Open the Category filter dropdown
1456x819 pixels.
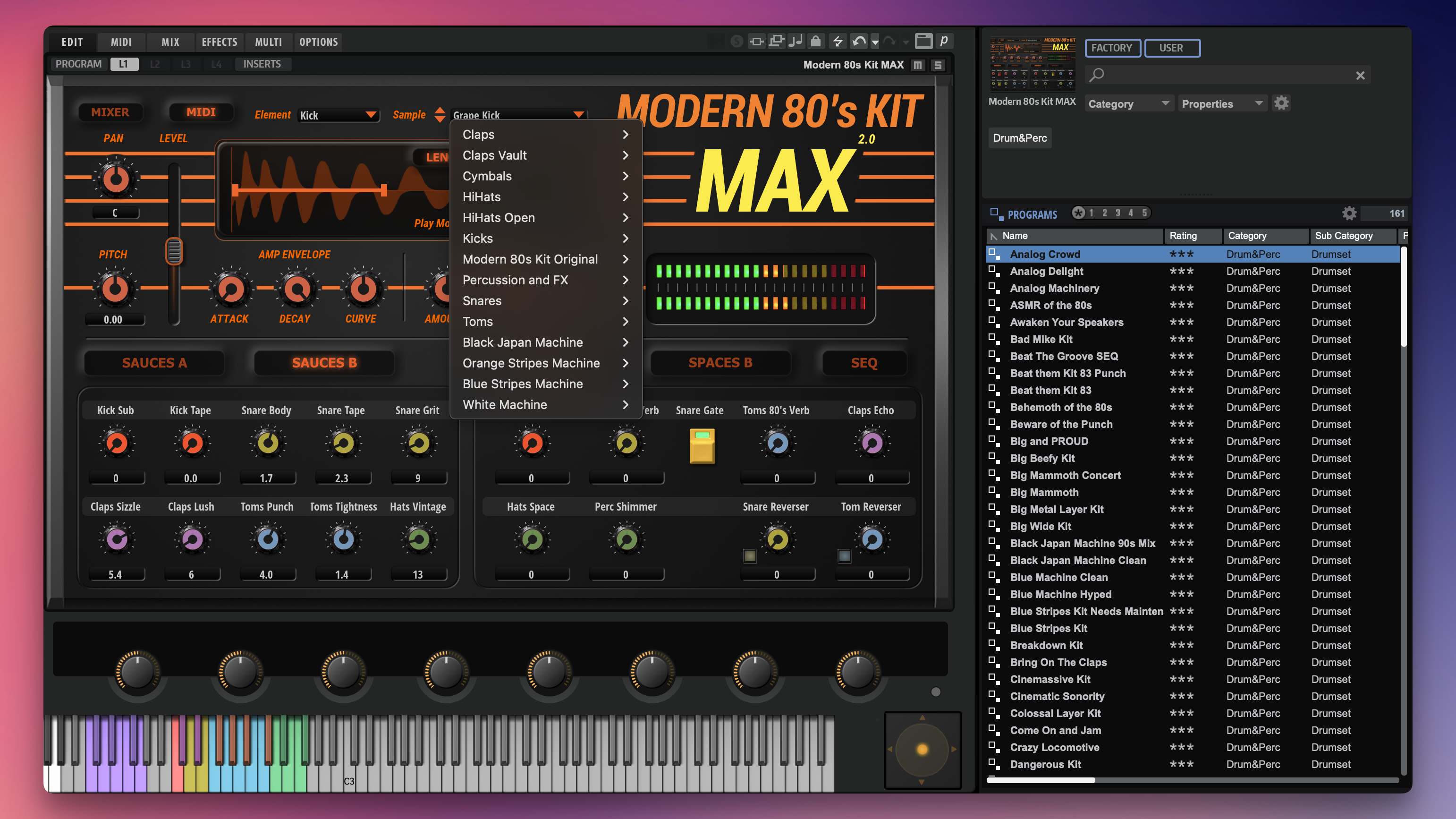click(x=1127, y=104)
